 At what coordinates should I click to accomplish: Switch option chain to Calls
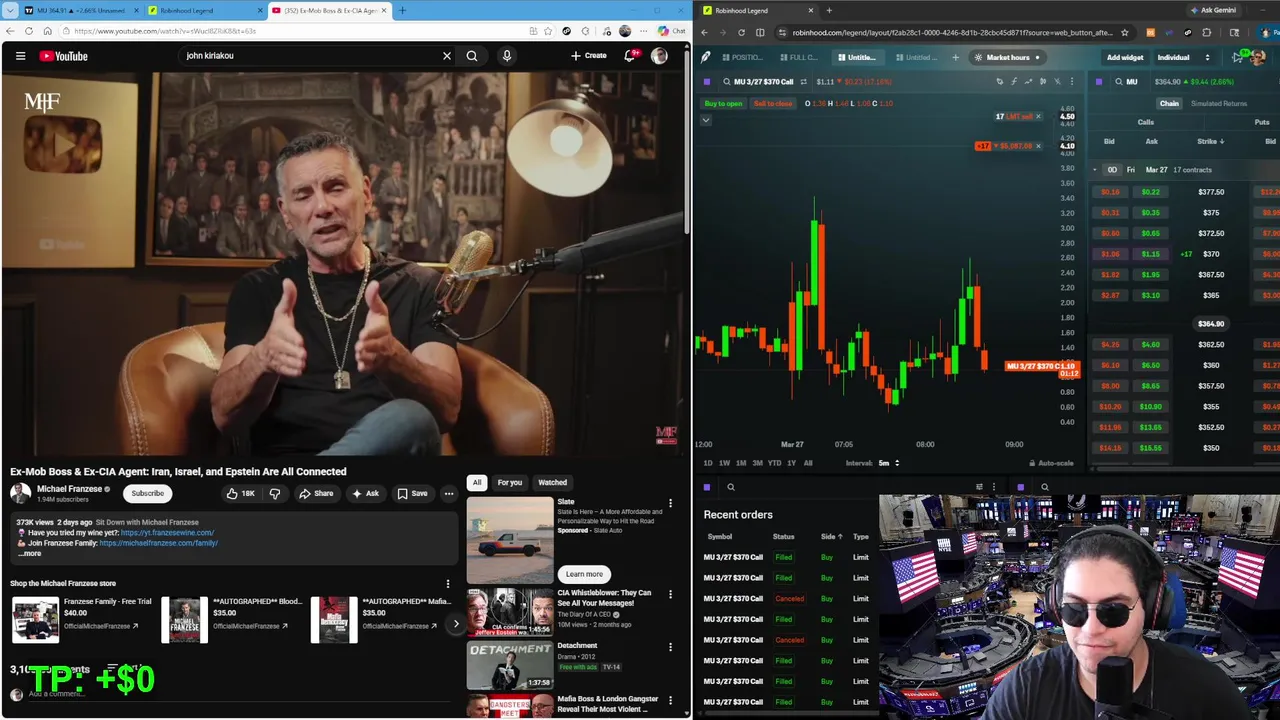[1146, 122]
